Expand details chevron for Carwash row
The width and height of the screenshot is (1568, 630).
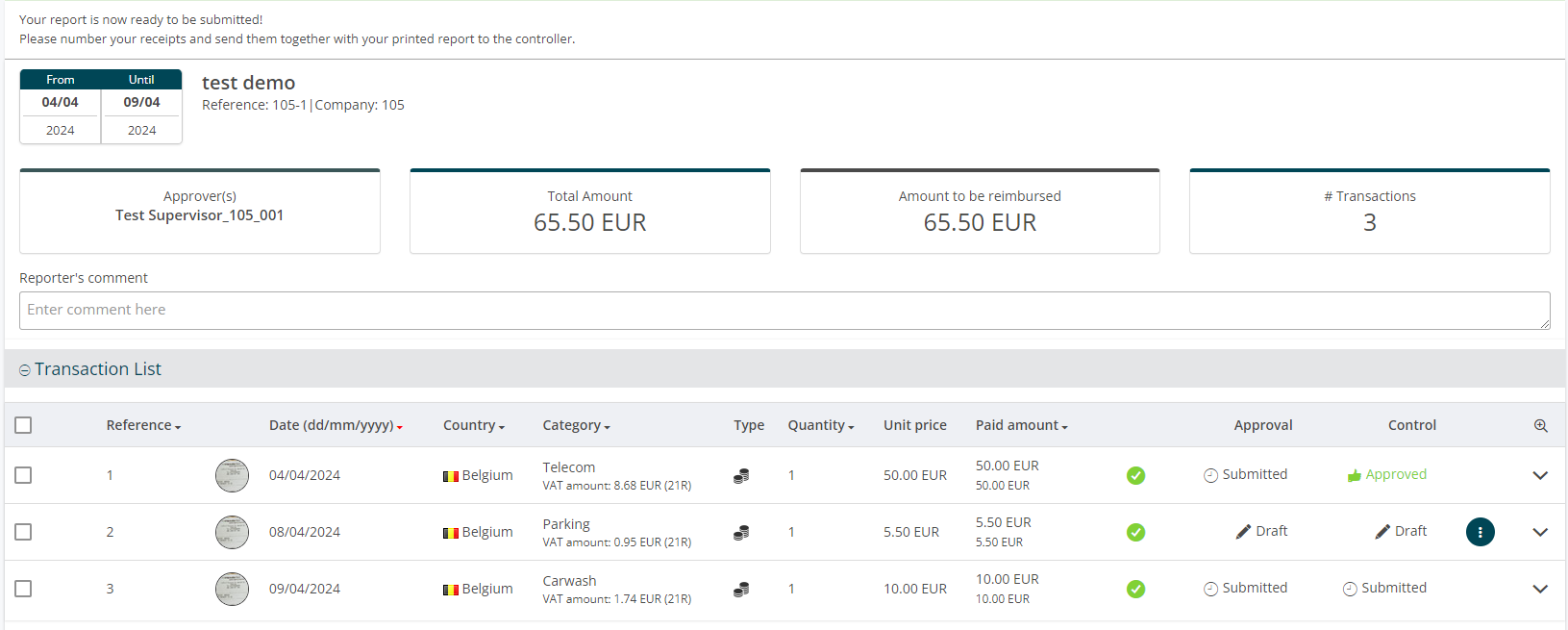tap(1539, 589)
